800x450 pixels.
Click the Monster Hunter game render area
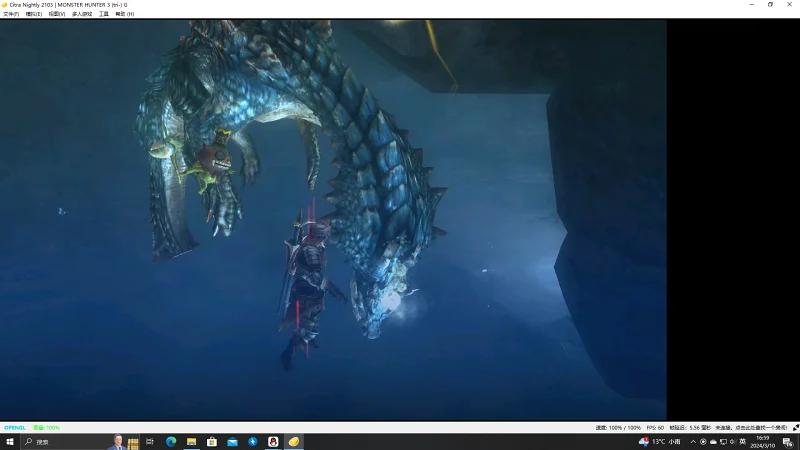click(333, 220)
